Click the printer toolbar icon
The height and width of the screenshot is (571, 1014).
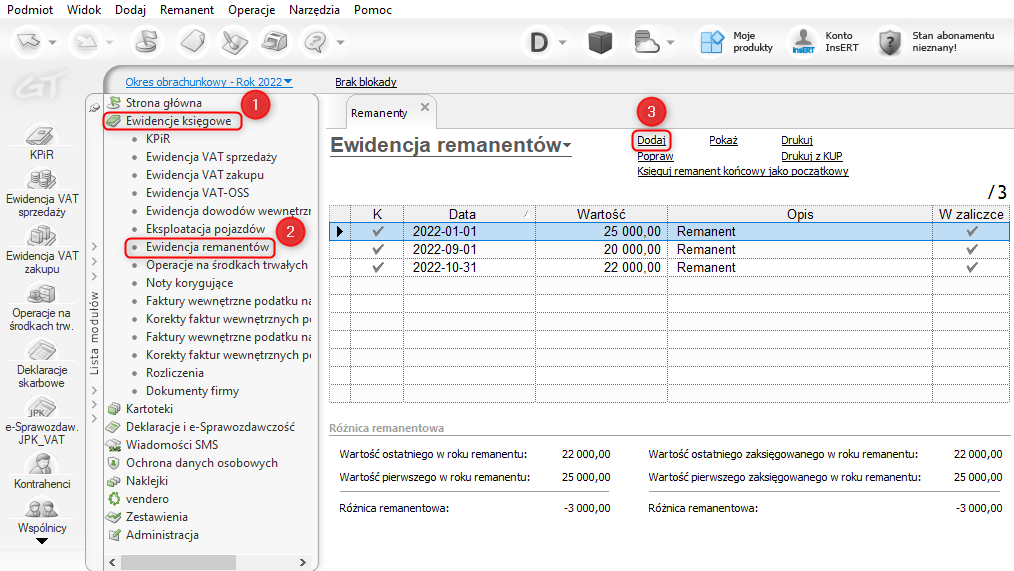(x=275, y=43)
